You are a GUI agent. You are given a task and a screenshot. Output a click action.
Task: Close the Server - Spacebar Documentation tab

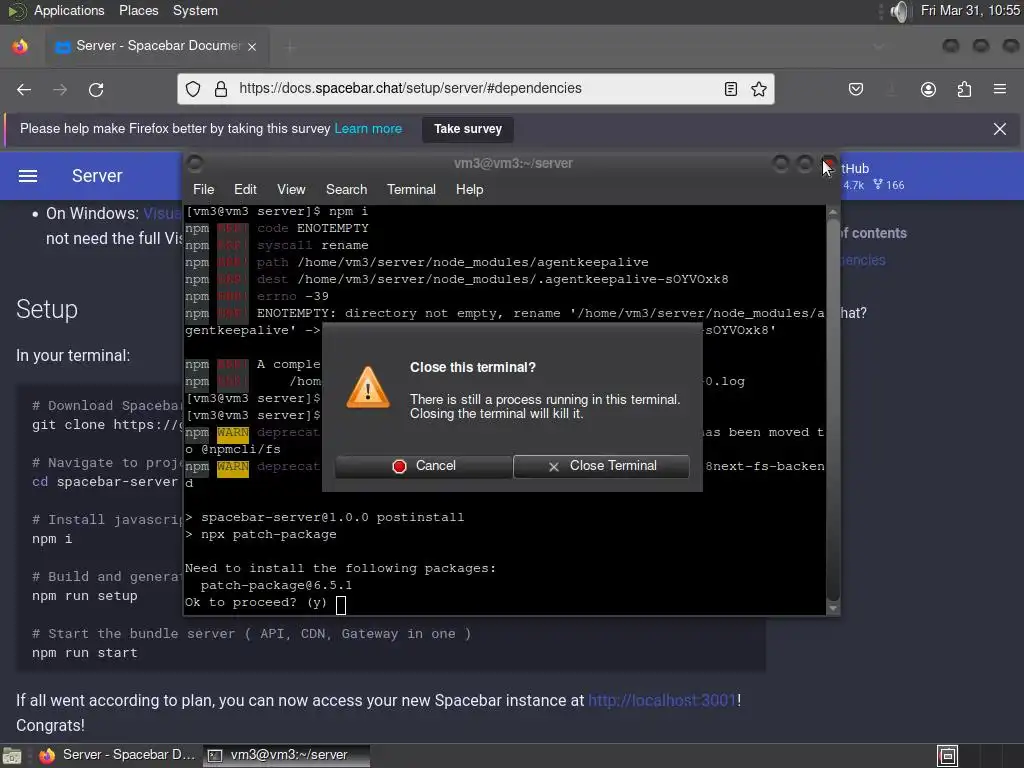click(x=252, y=46)
